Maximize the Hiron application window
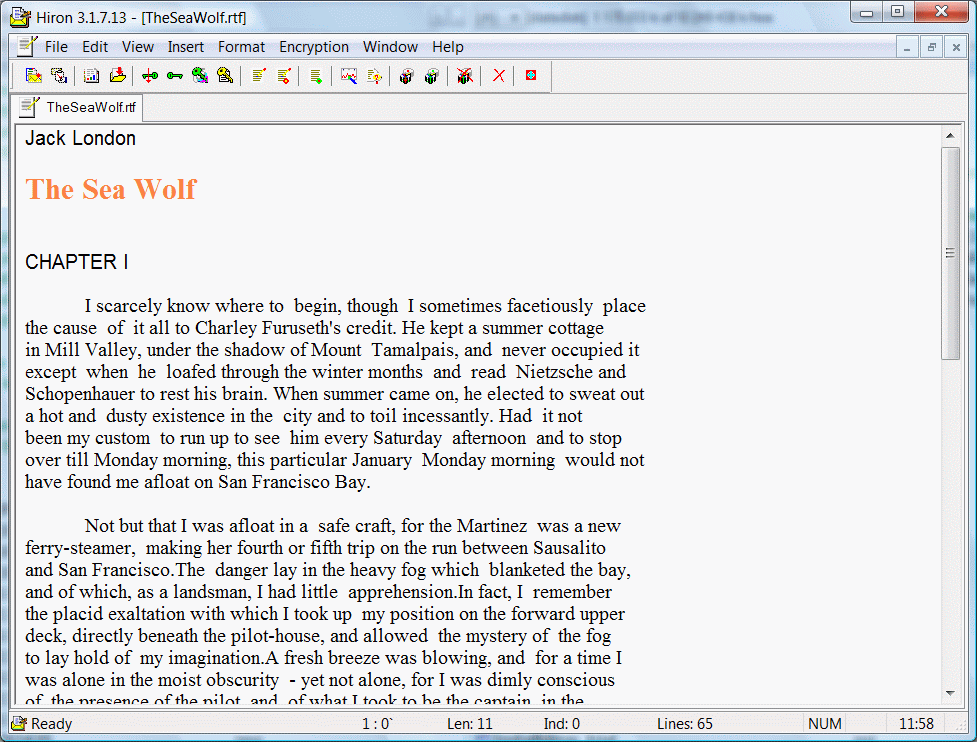 coord(897,12)
